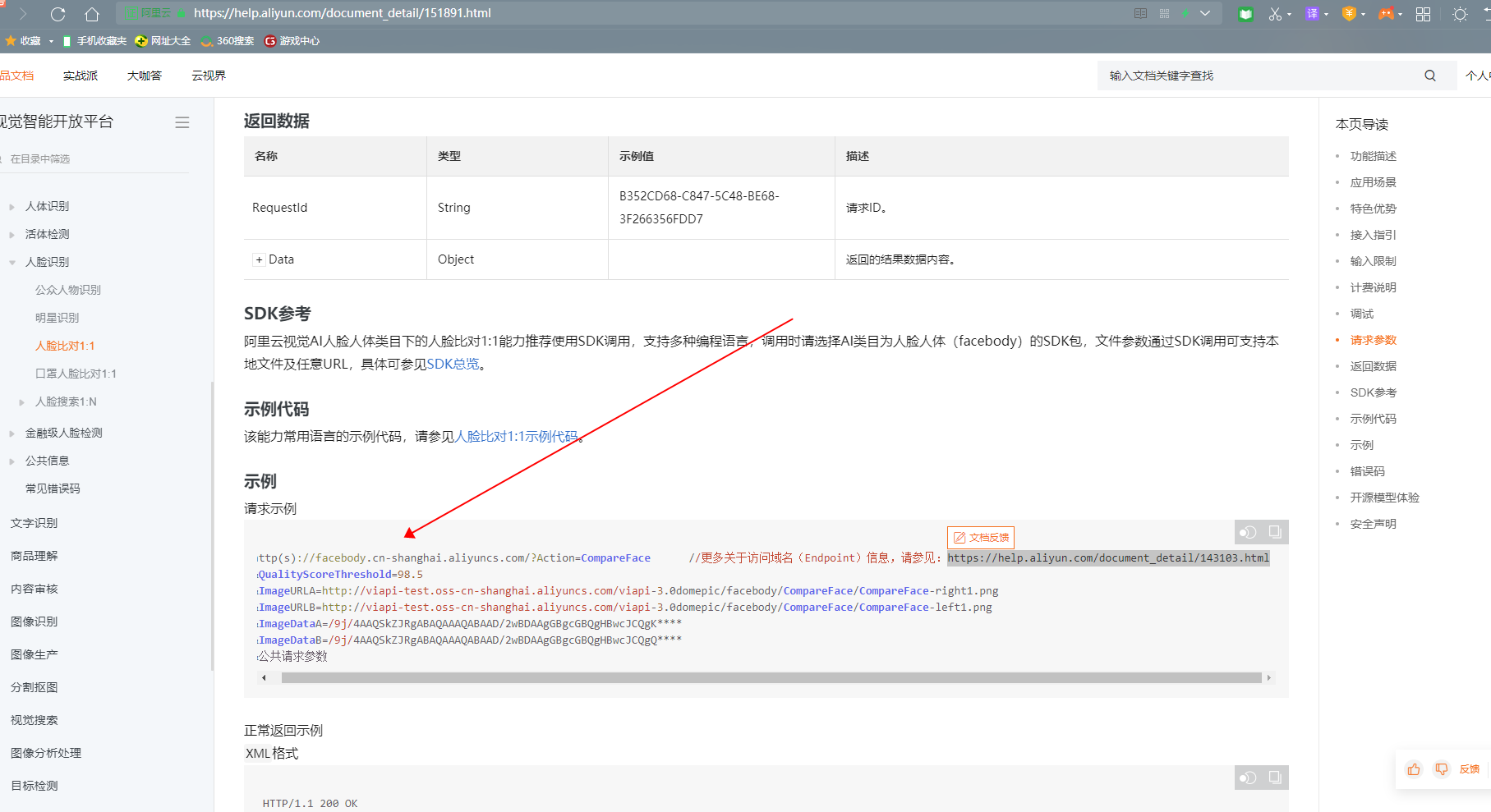Expand 活体检测 tree node

click(x=12, y=235)
